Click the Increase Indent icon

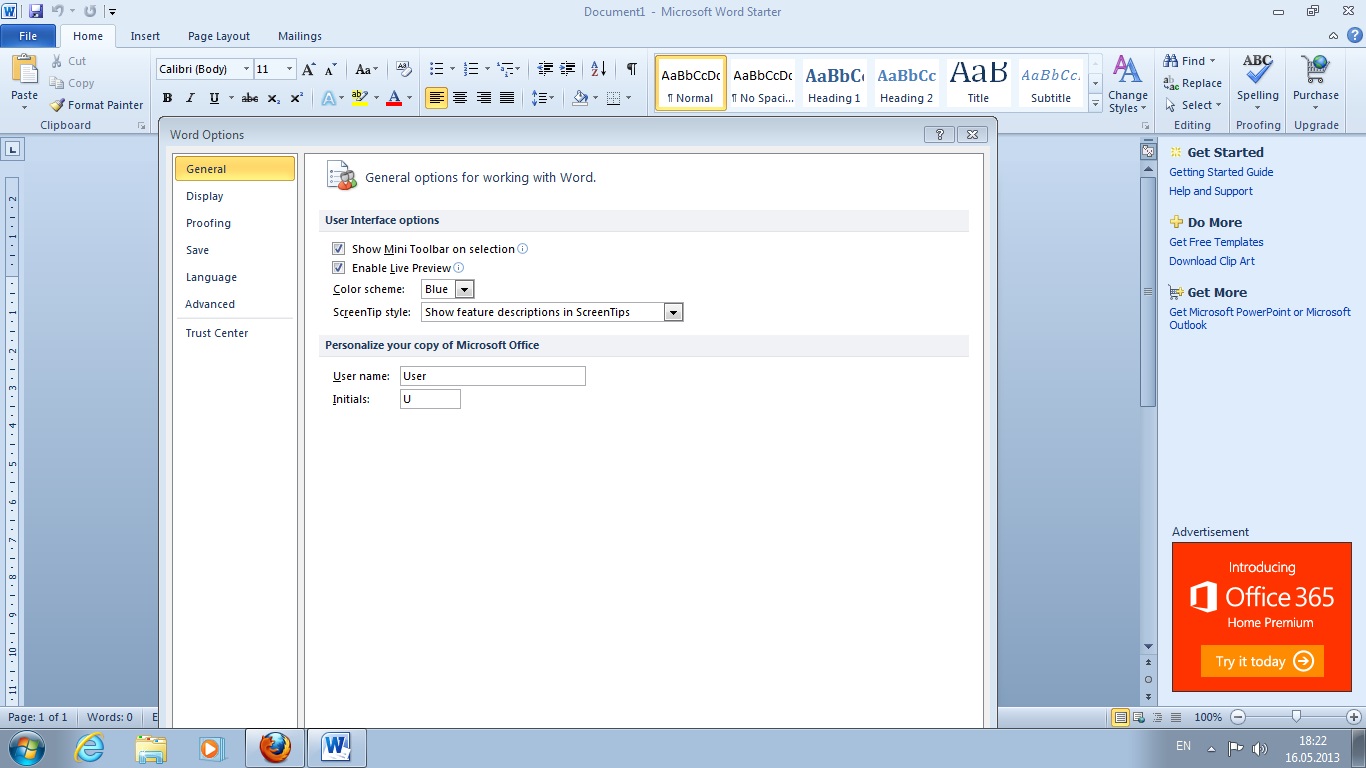click(x=568, y=69)
